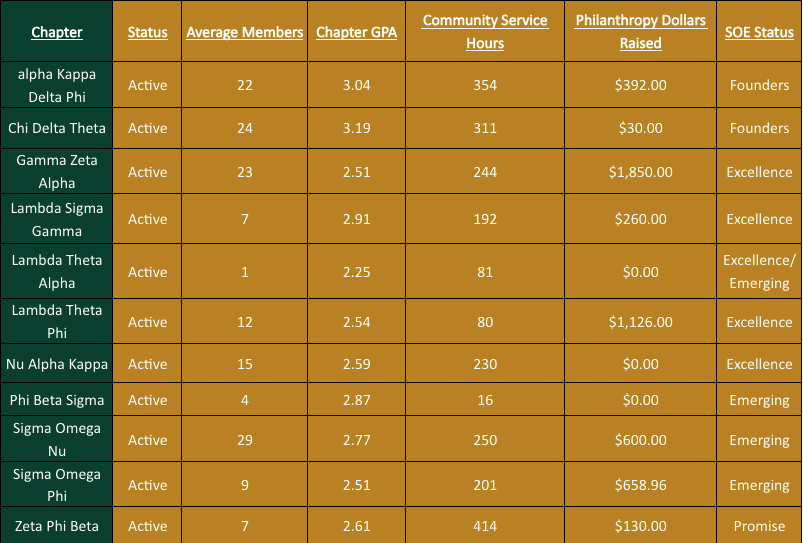The width and height of the screenshot is (803, 543).
Task: Click the Excellence/Emerging SOE status cell
Action: coord(759,272)
